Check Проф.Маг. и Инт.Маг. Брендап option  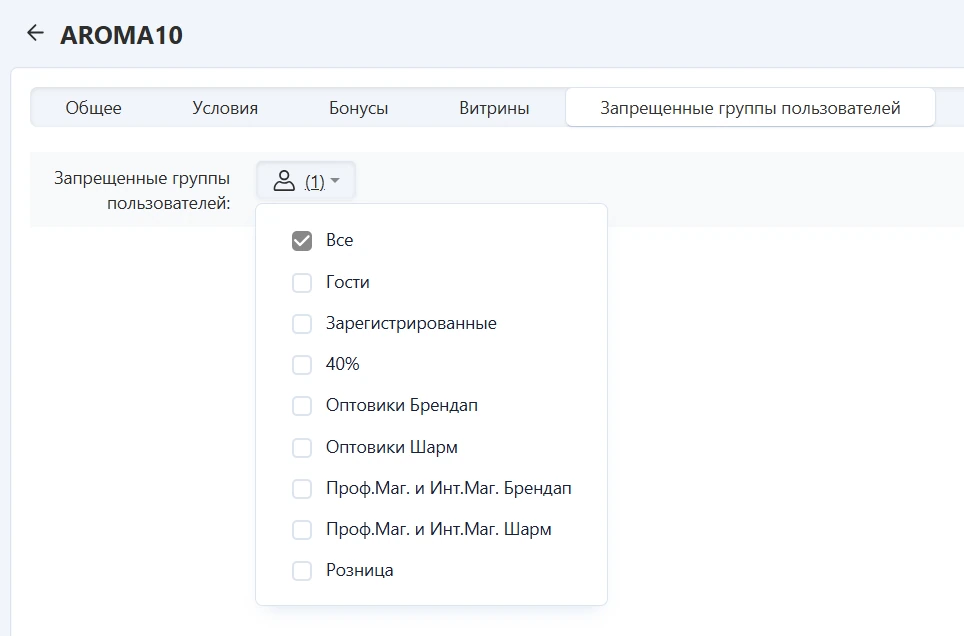pyautogui.click(x=302, y=489)
